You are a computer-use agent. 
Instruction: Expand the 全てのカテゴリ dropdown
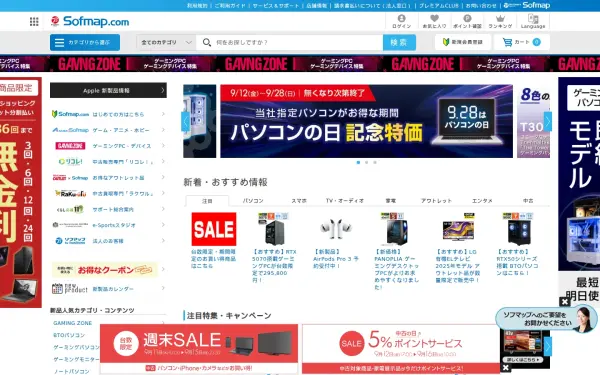point(166,42)
